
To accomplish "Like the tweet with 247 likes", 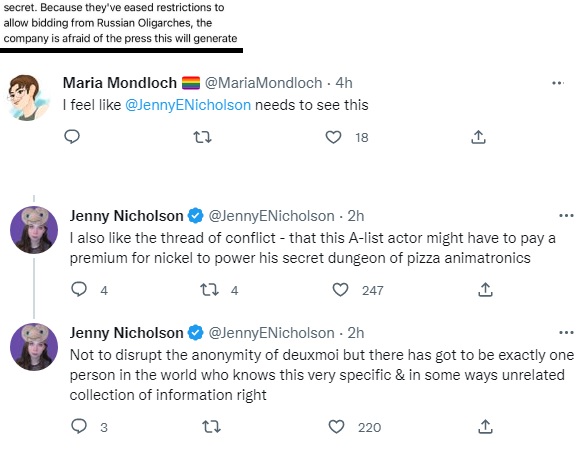I will [340, 290].
